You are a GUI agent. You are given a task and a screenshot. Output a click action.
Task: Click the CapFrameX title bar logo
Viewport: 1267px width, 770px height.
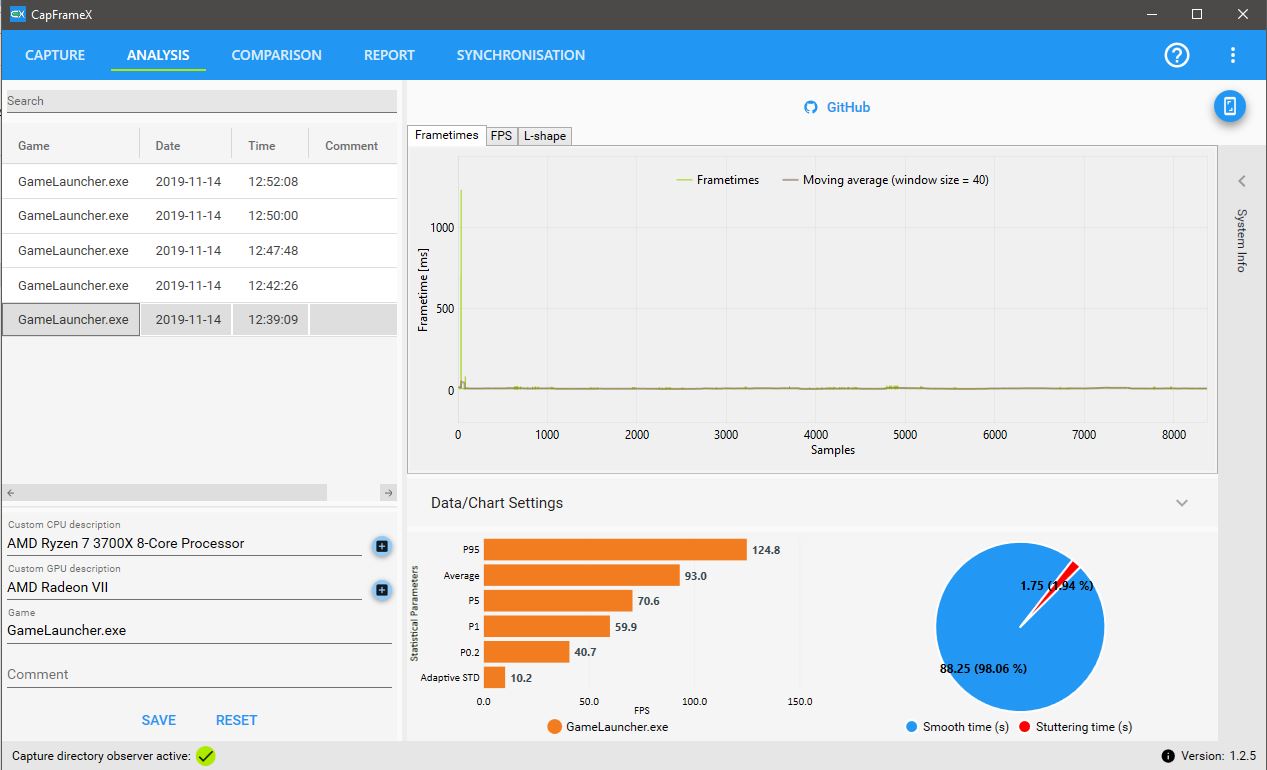[x=17, y=14]
